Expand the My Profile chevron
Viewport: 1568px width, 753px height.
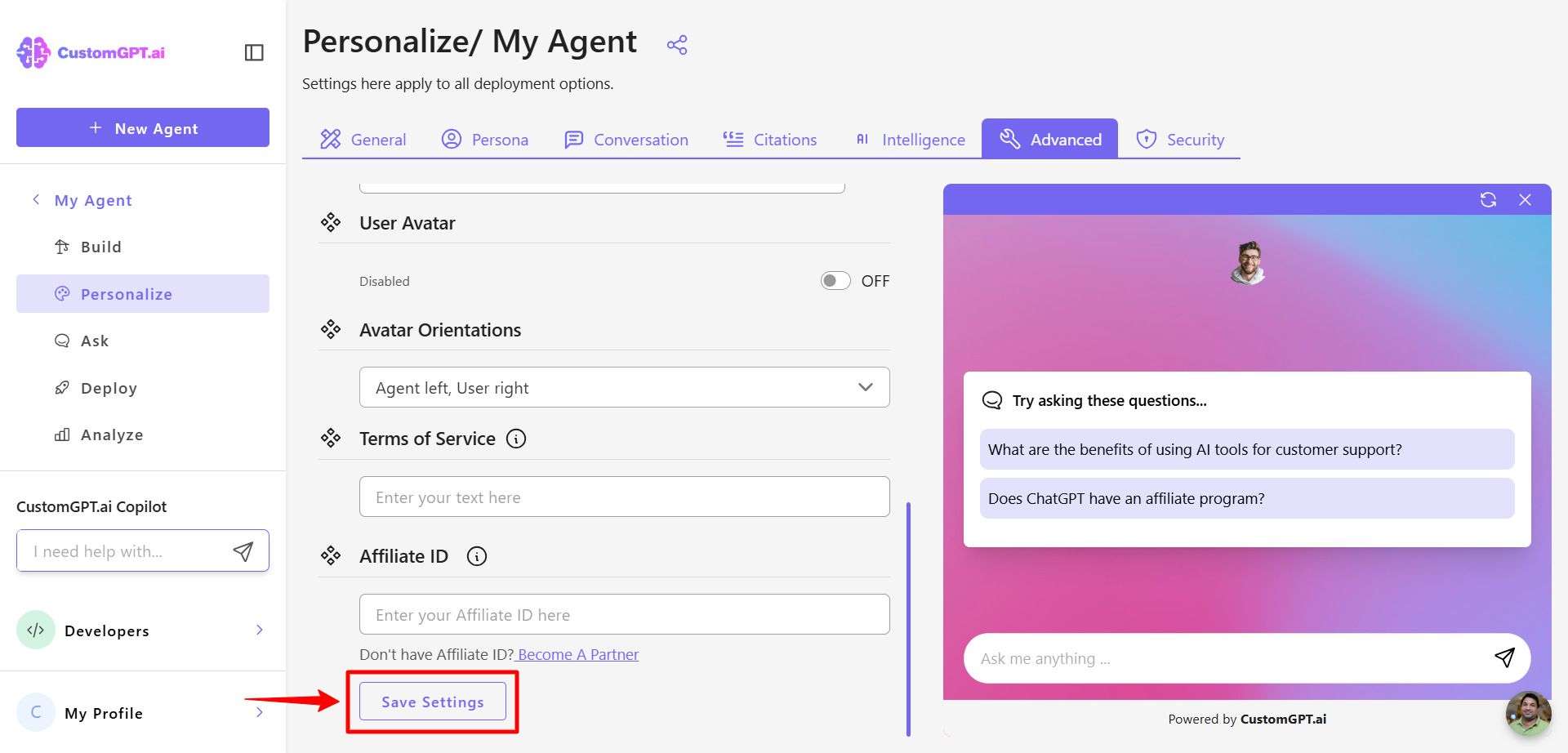click(x=260, y=712)
